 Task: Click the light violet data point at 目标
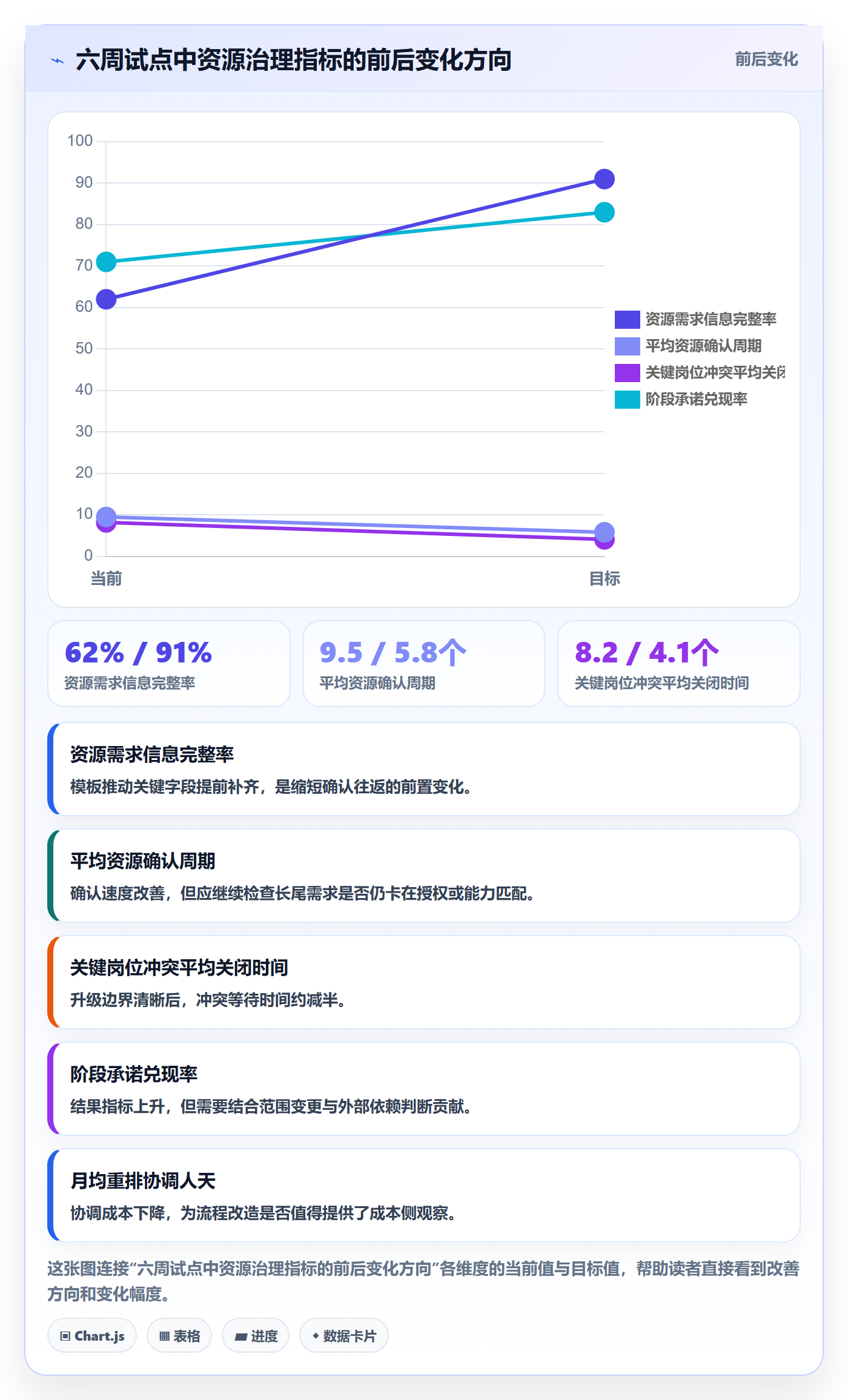point(605,532)
